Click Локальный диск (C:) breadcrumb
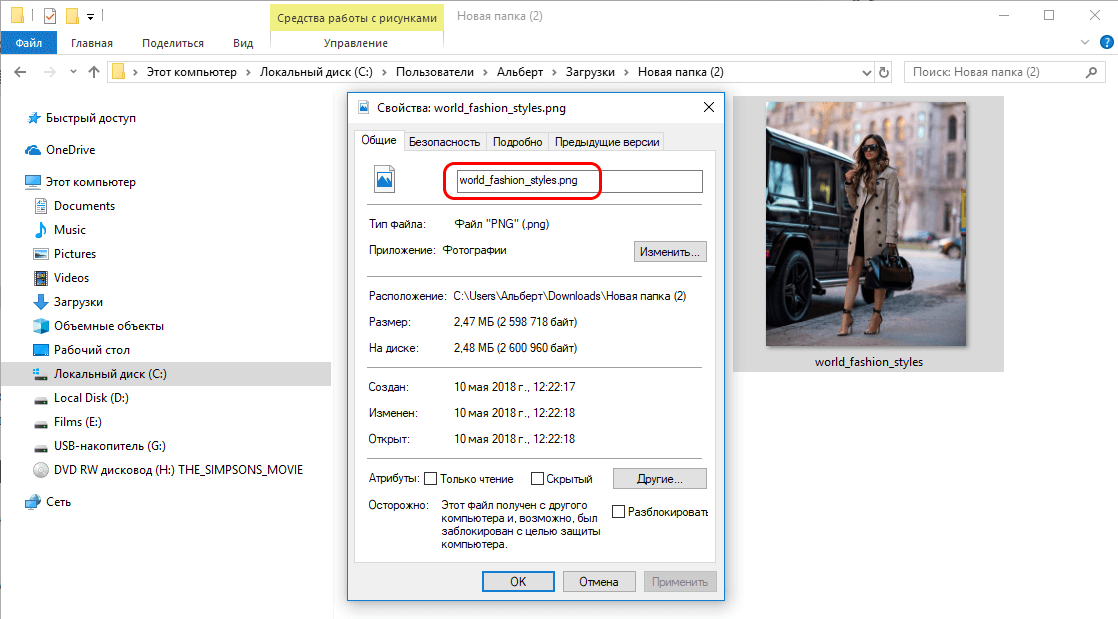 (x=316, y=72)
